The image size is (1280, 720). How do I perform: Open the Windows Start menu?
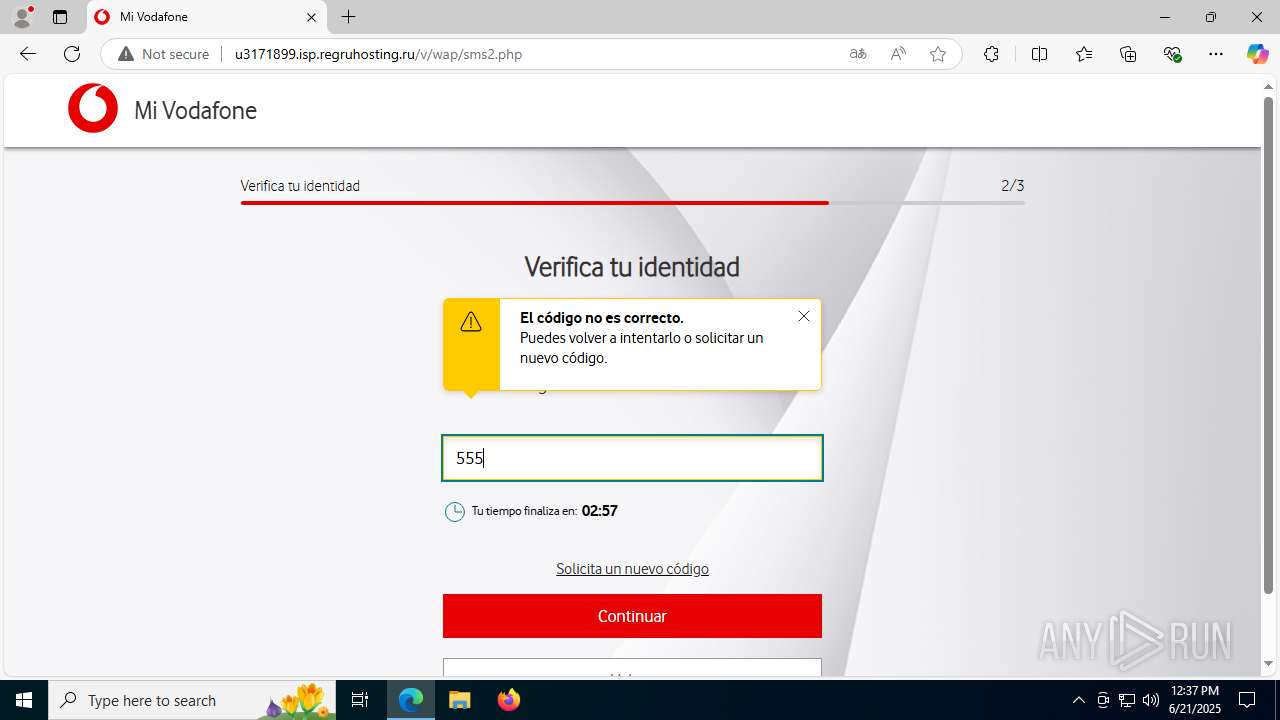pyautogui.click(x=24, y=700)
